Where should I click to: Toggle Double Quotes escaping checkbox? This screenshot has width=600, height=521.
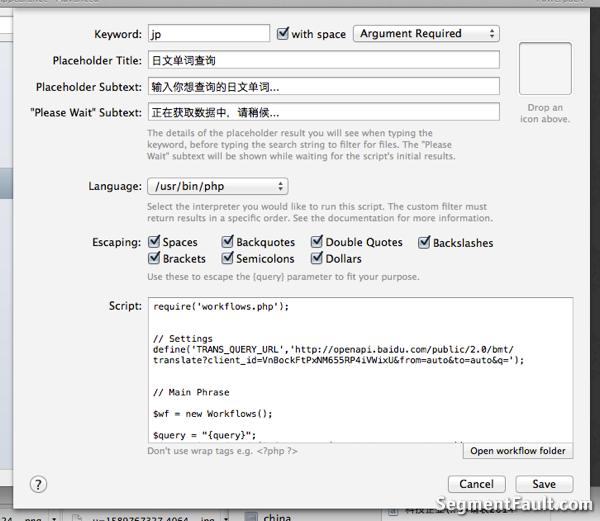point(317,241)
